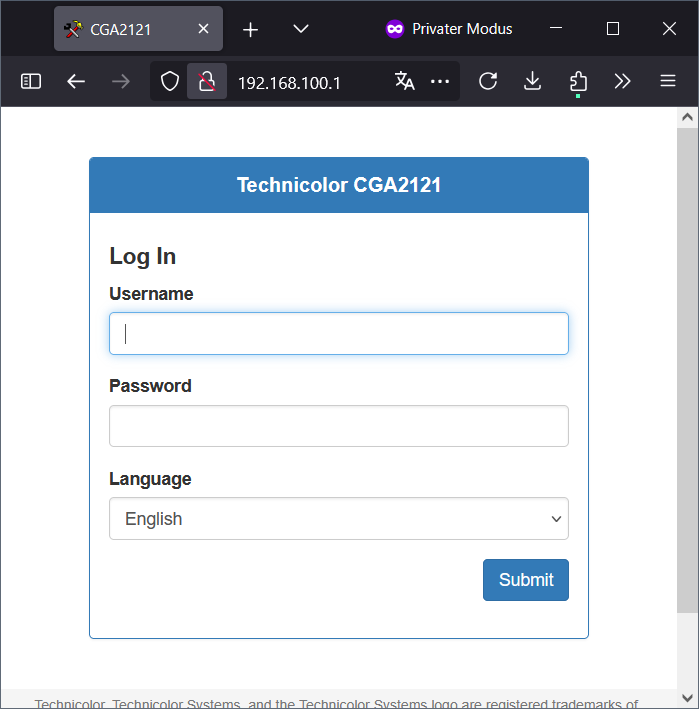Click the vertical scrollbar thumb
This screenshot has height=709, width=699.
point(687,370)
